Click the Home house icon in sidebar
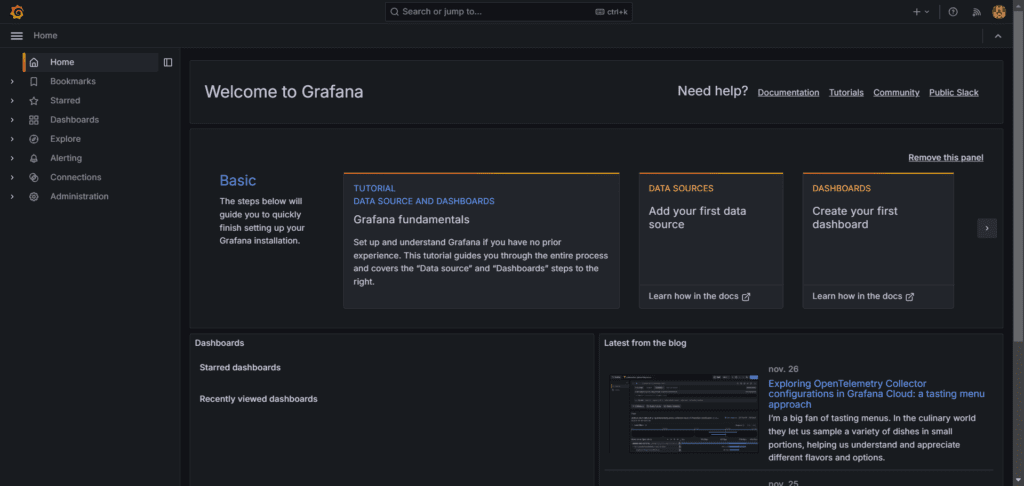Viewport: 1024px width, 486px height. [x=34, y=62]
